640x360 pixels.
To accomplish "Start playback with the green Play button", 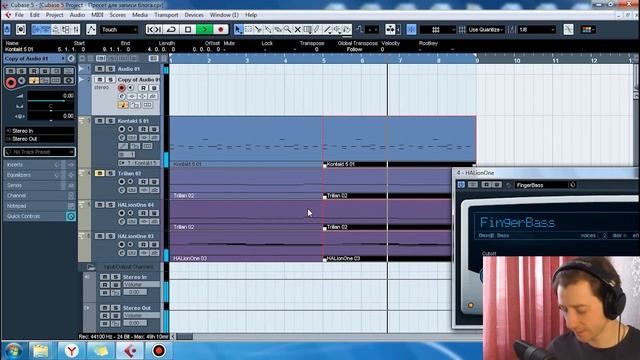I will coord(204,29).
